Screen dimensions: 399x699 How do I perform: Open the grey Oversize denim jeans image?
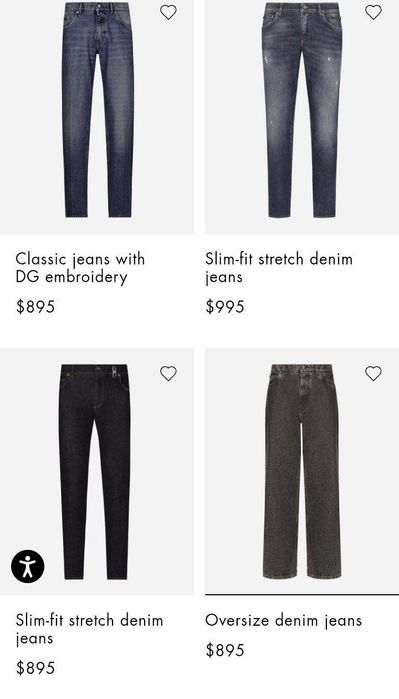[x=302, y=471]
